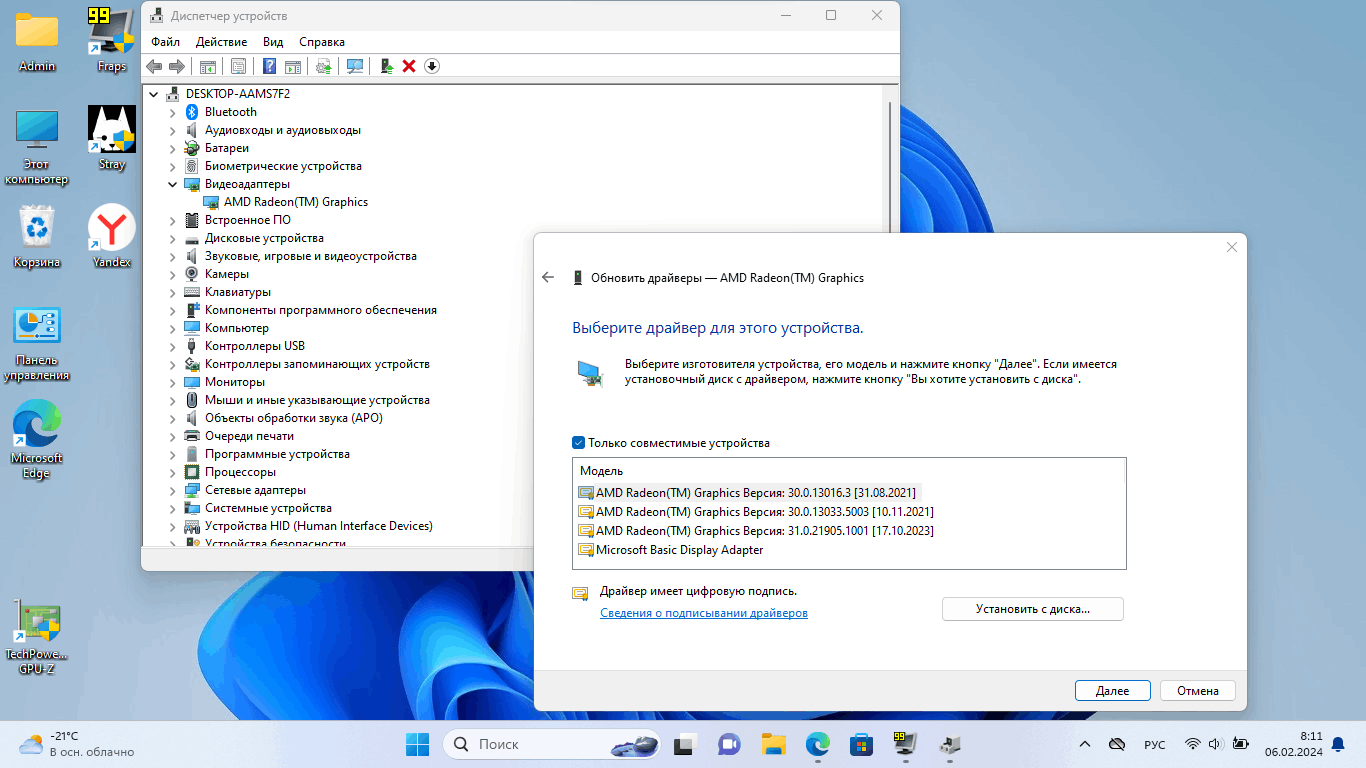Select the Корзина recycle bin icon

(37, 236)
